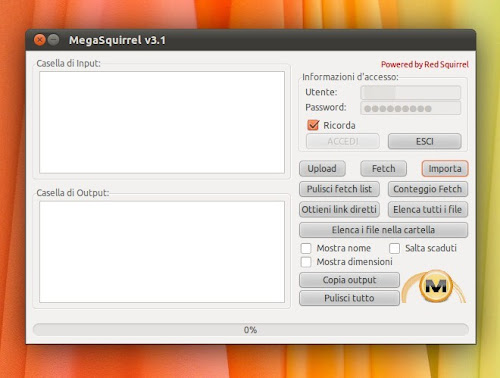Click the Copia output button

point(349,280)
